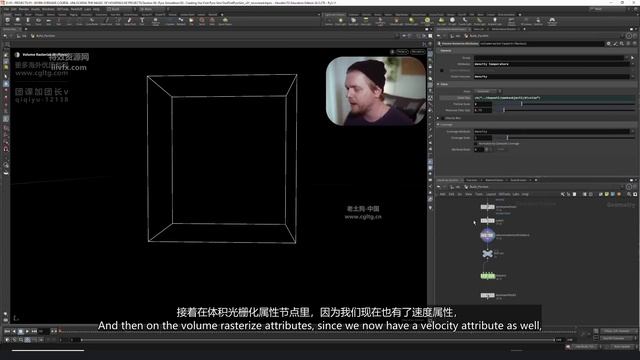Add an Area Light from the shelf

[366, 21]
